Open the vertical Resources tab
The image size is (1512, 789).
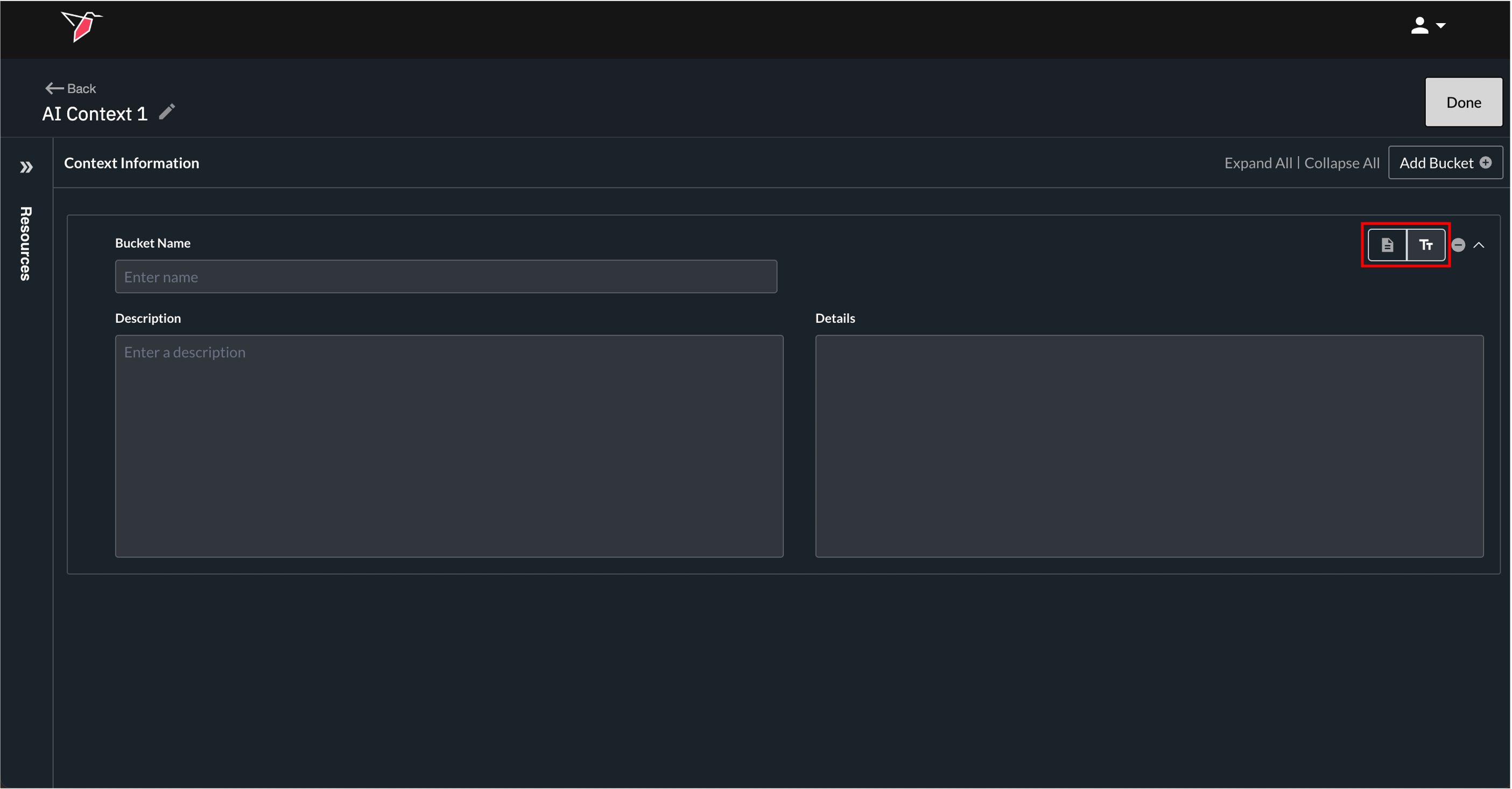pyautogui.click(x=25, y=244)
